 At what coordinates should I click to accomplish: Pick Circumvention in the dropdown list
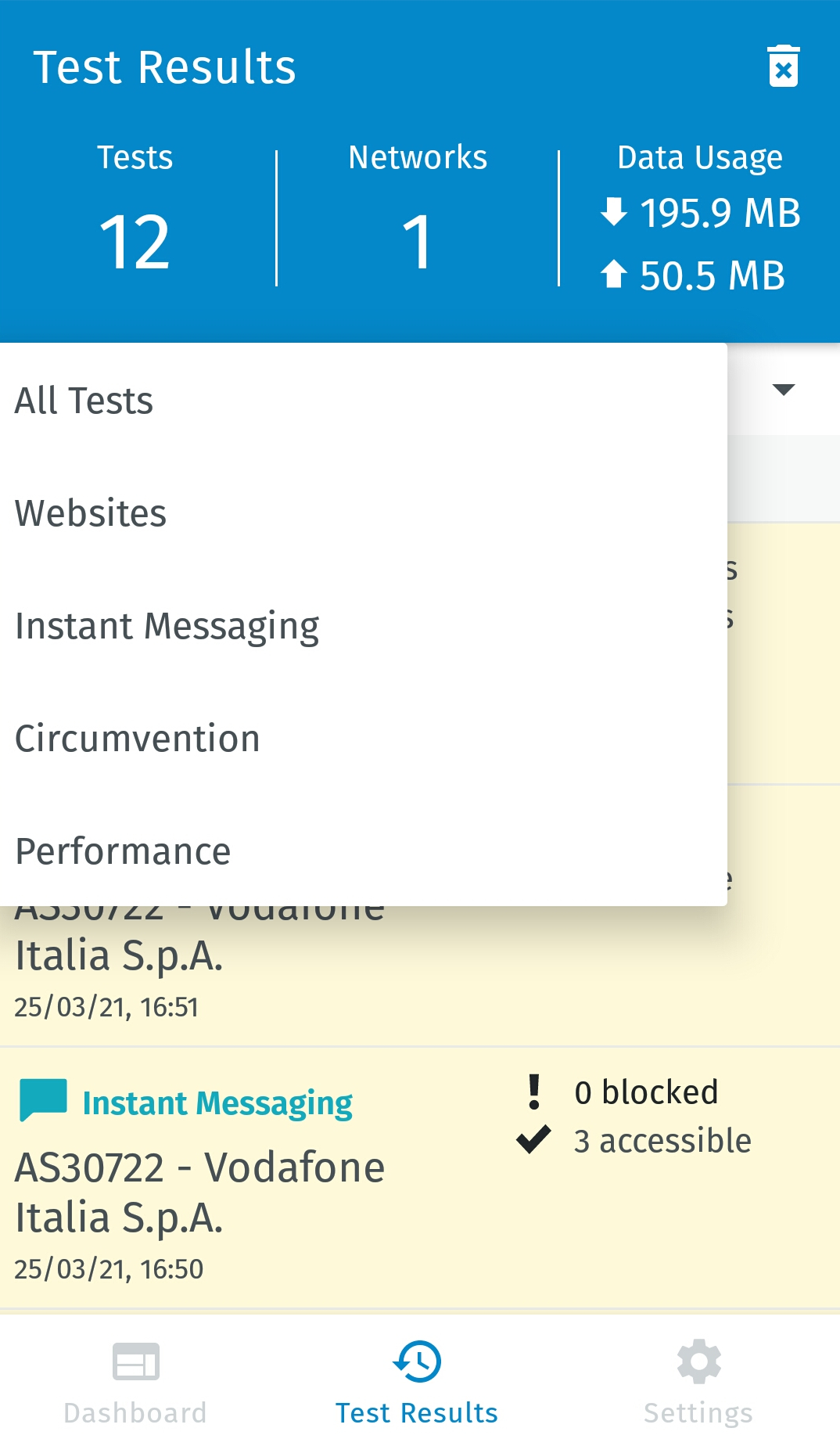click(138, 739)
